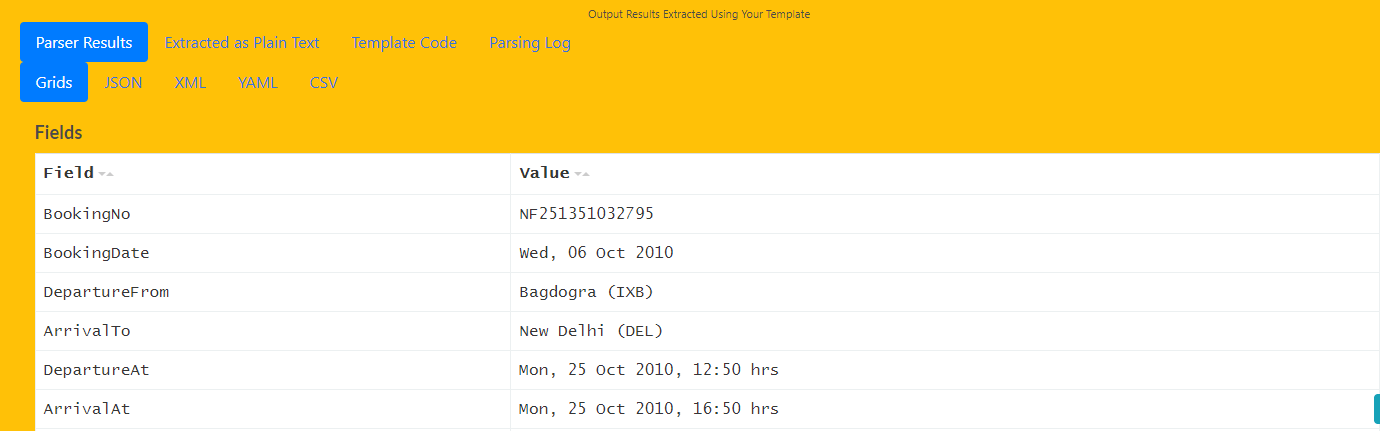
Task: Show results as JSON
Action: coord(124,82)
